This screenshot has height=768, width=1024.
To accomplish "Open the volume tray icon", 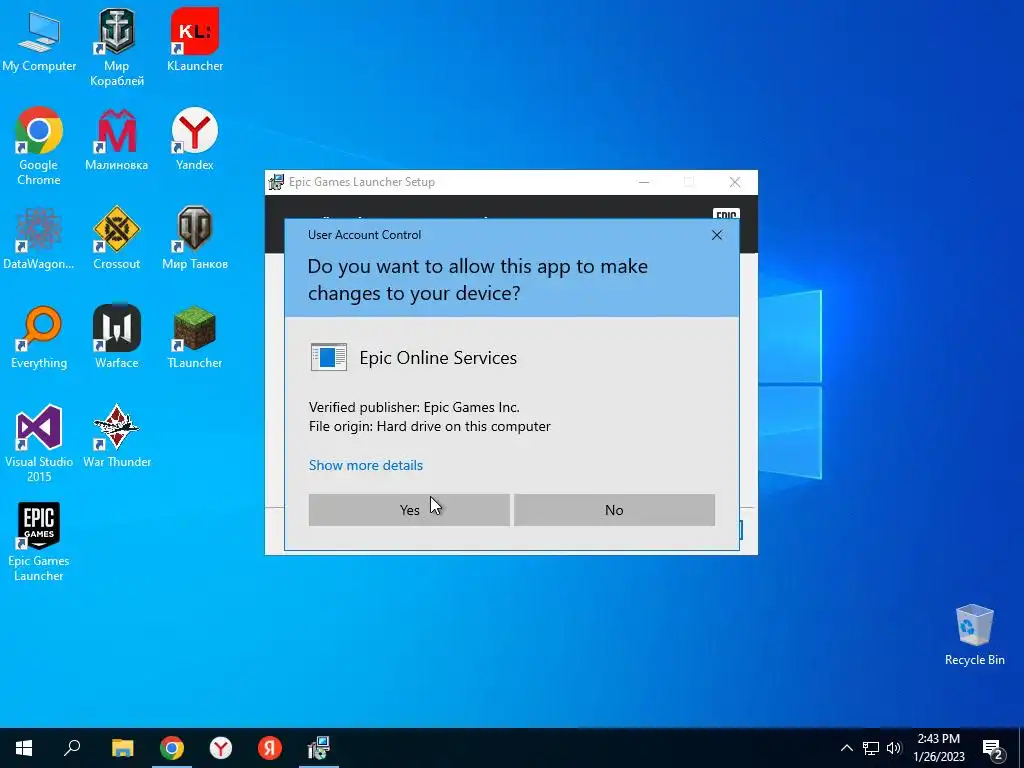I will point(894,748).
